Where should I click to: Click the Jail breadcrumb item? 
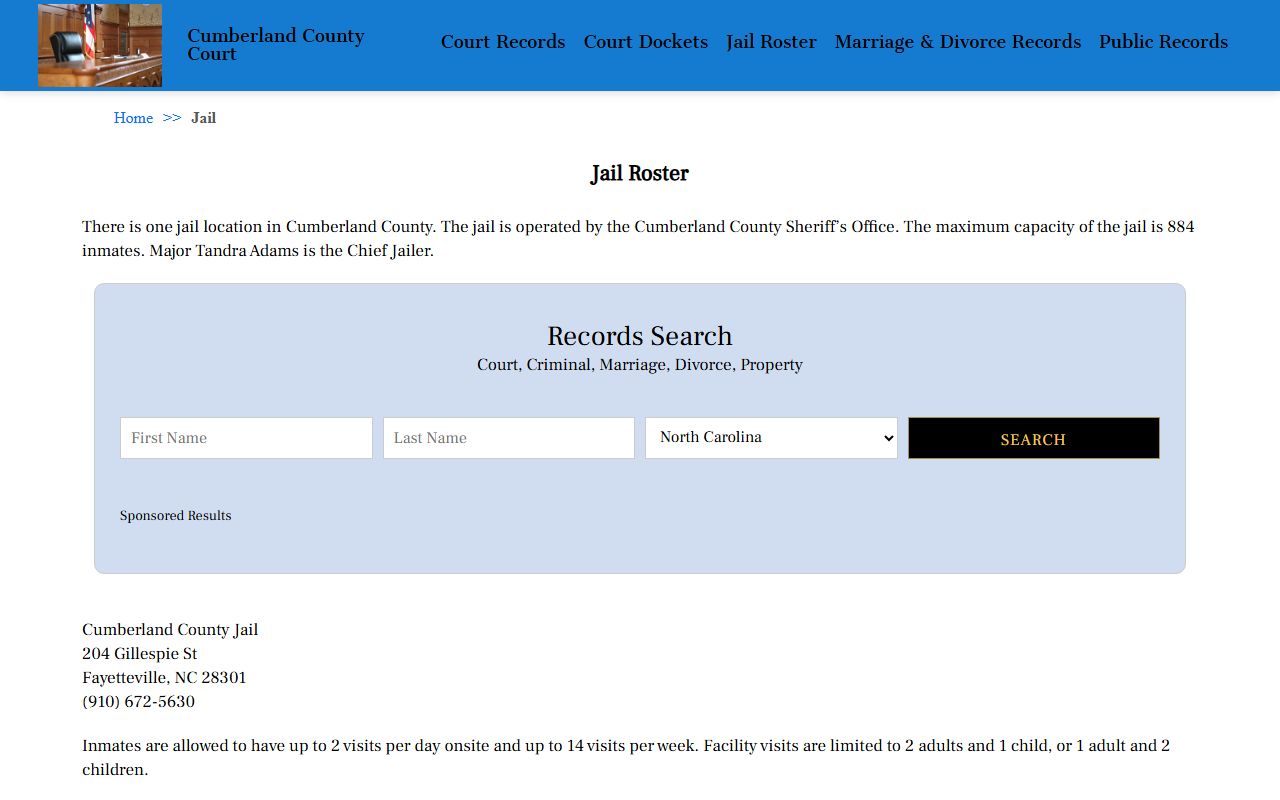pos(204,118)
